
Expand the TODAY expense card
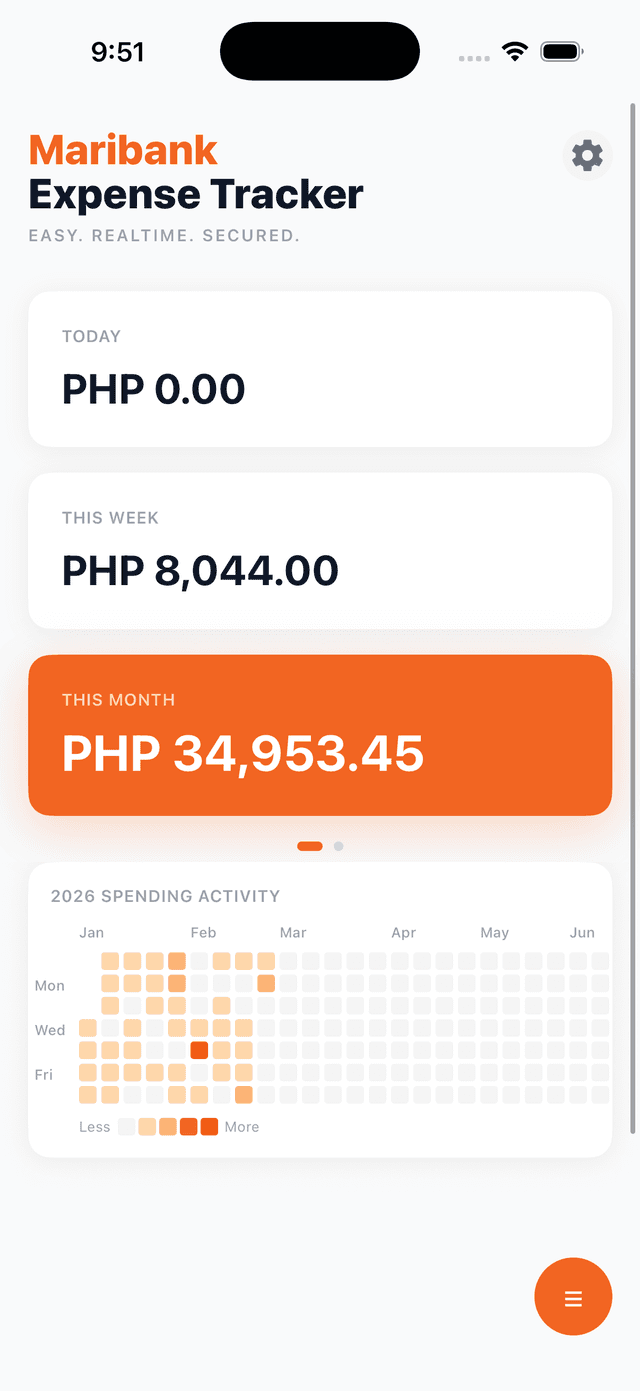click(x=320, y=368)
